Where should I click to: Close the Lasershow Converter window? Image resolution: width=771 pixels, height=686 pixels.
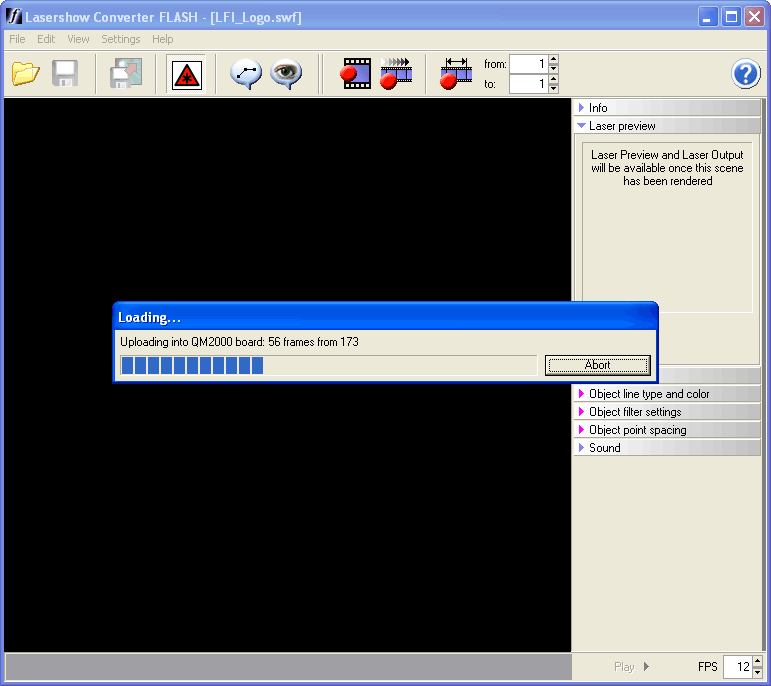(x=754, y=17)
